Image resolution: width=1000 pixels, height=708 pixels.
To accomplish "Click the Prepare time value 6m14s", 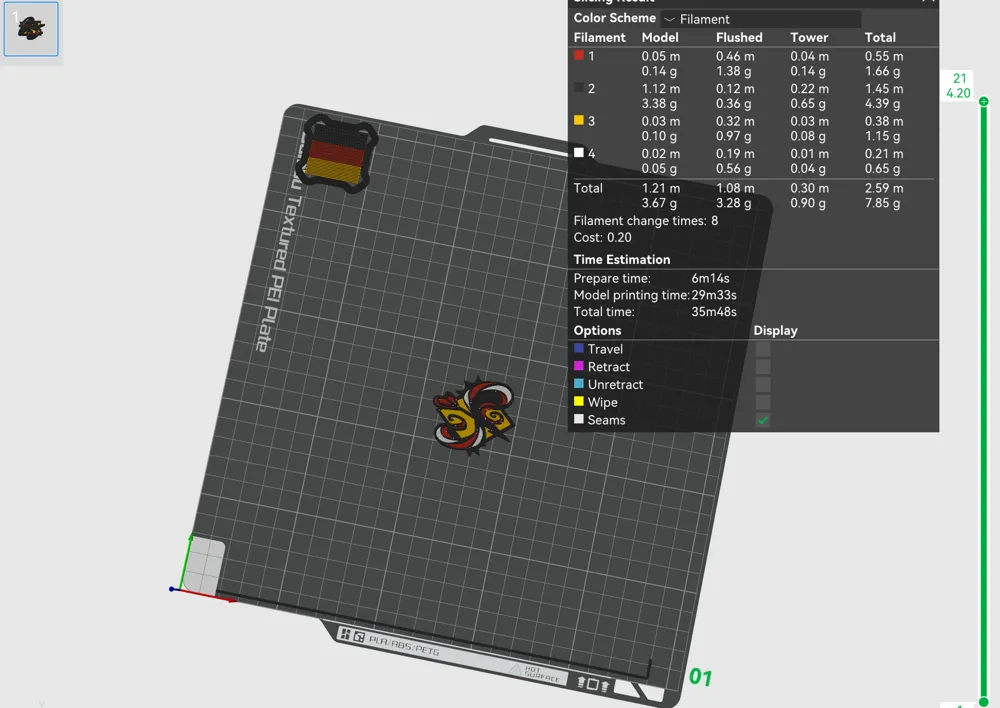I will (x=710, y=278).
